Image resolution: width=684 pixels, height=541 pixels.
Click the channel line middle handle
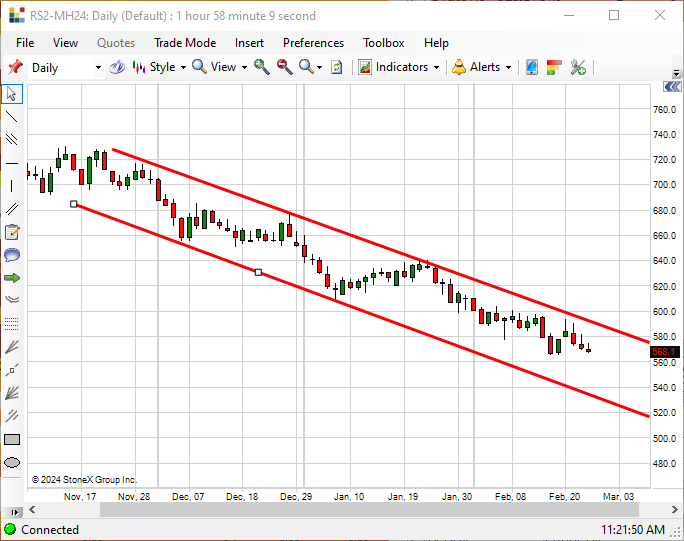(x=258, y=272)
